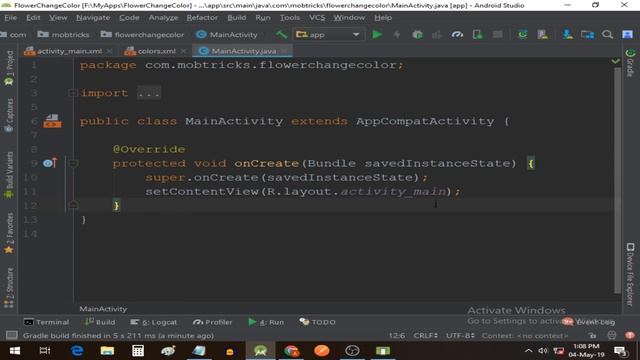Open AVD Manager icon
This screenshot has width=640, height=360.
542,35
